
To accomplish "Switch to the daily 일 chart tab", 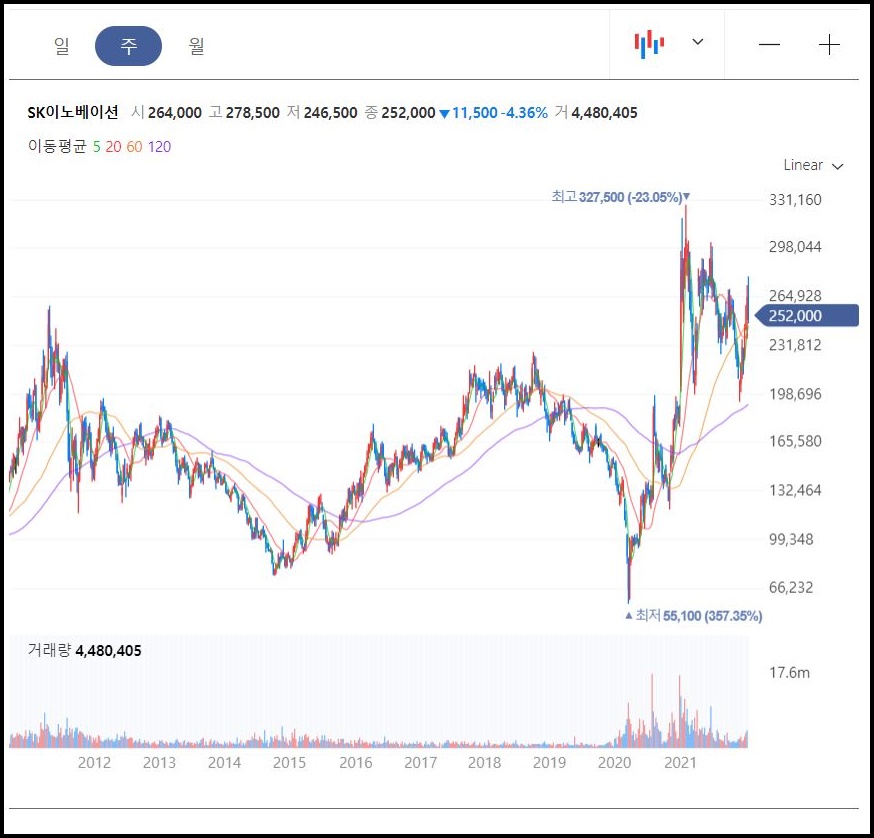I will point(62,46).
